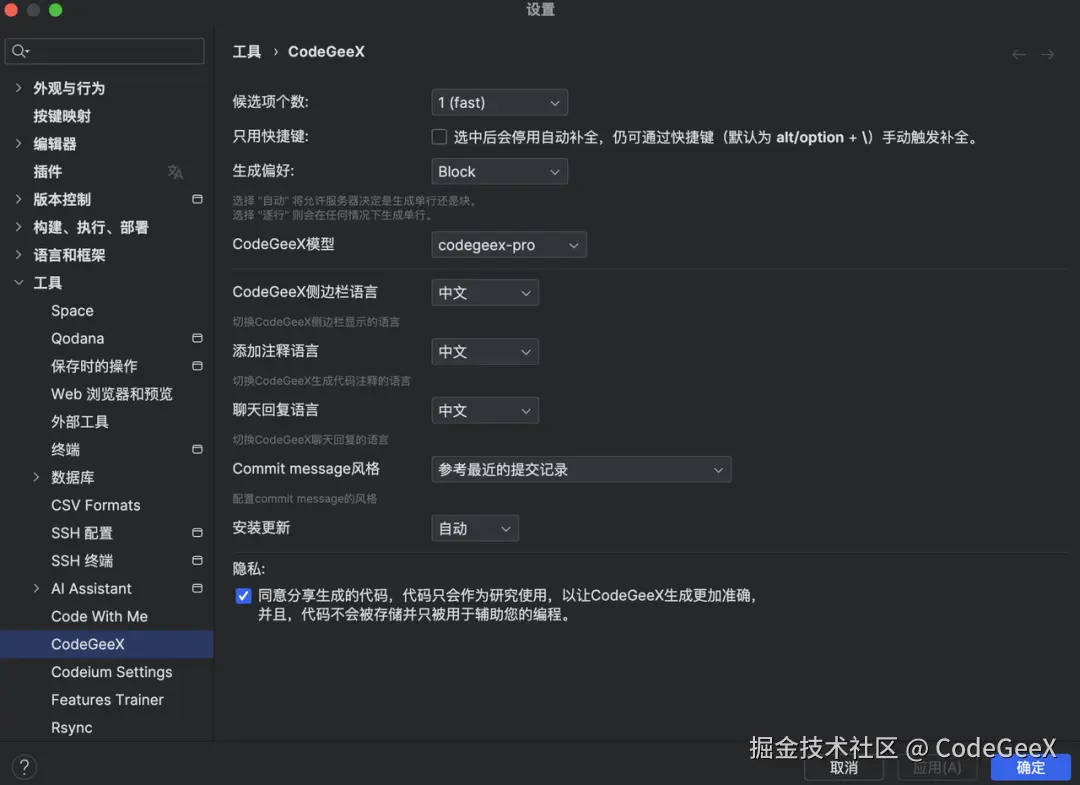This screenshot has height=785, width=1080.
Task: Open the CodeGeeX模型 dropdown
Action: (508, 244)
